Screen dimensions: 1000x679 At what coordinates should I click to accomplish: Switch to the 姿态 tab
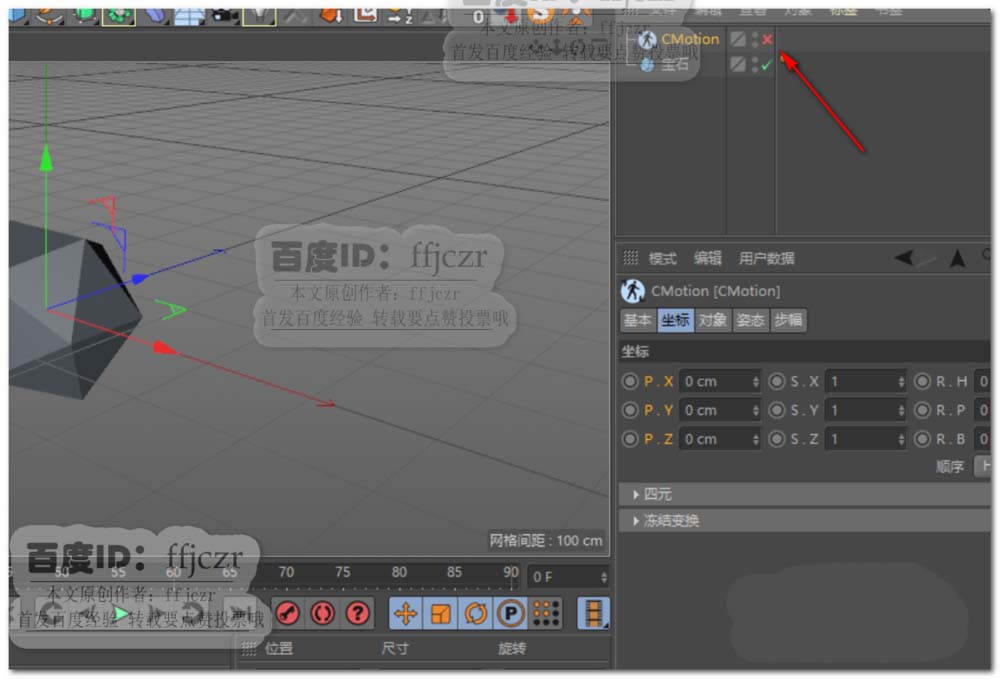pyautogui.click(x=750, y=320)
